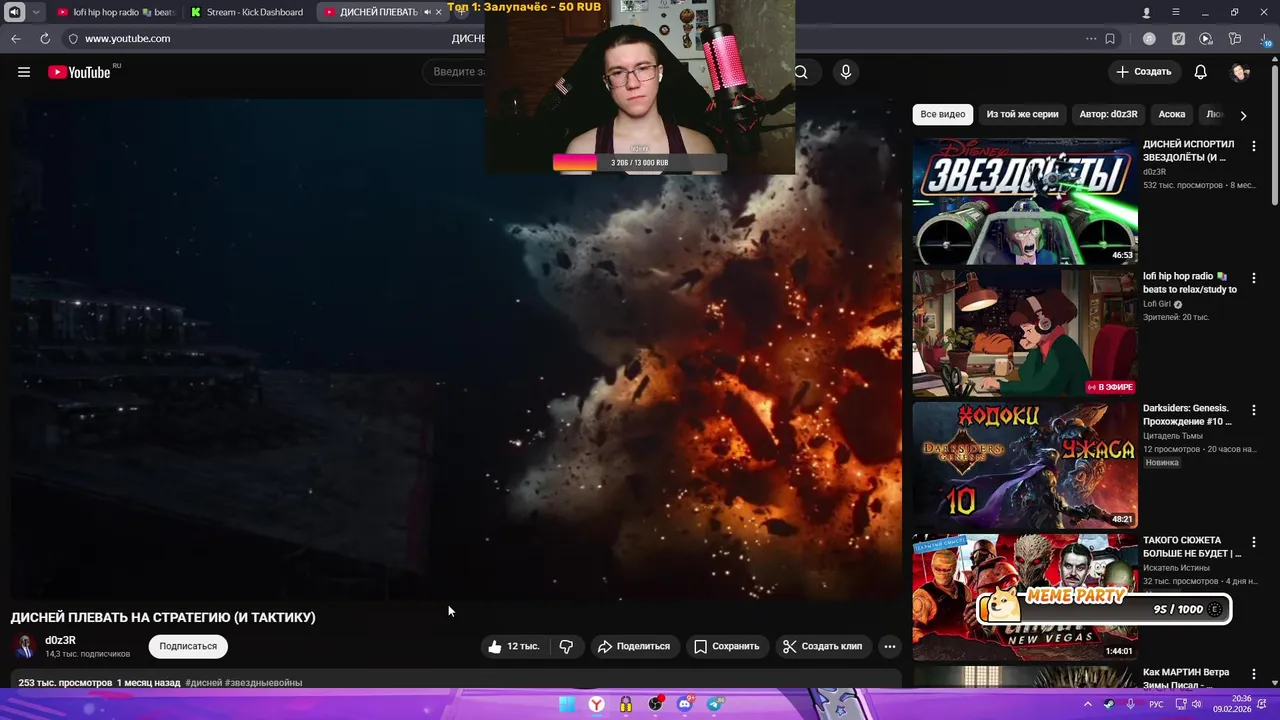Open the Windows Start button
Screen dimensions: 1280x720
[567, 704]
